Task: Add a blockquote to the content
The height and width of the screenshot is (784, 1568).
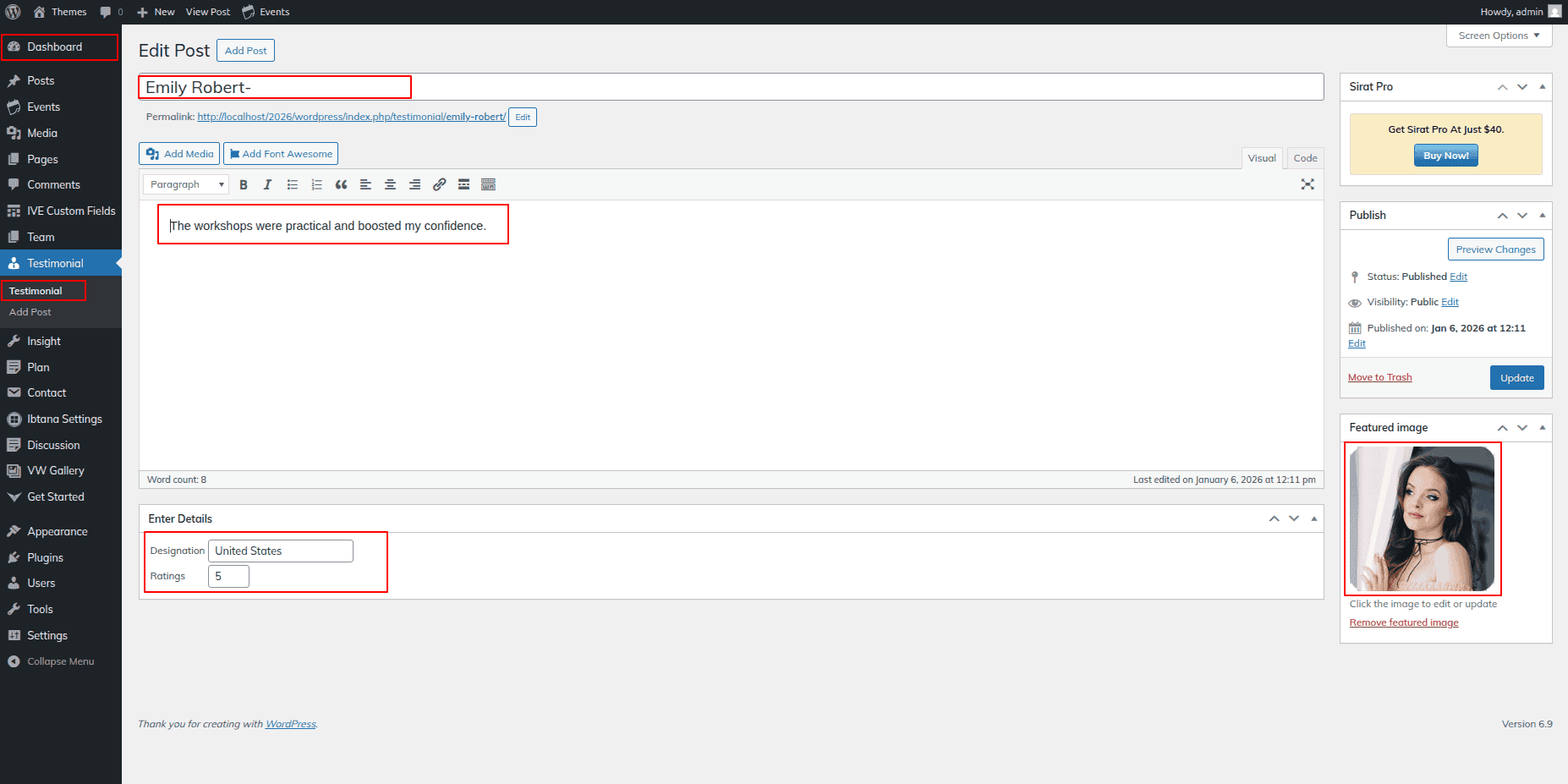Action: click(x=341, y=184)
